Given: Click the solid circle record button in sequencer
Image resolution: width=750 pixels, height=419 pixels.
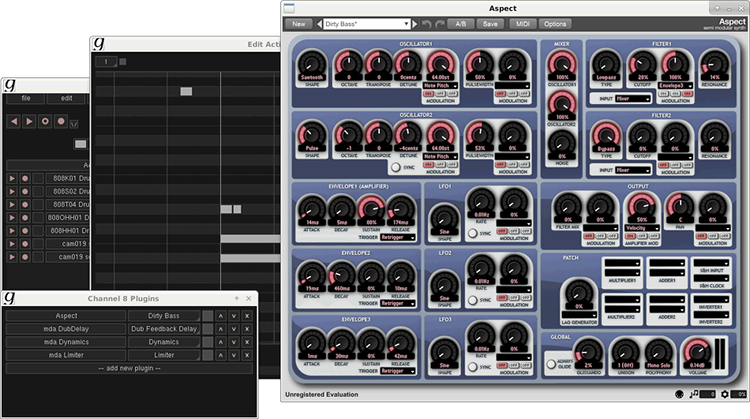Looking at the screenshot, I should point(61,121).
